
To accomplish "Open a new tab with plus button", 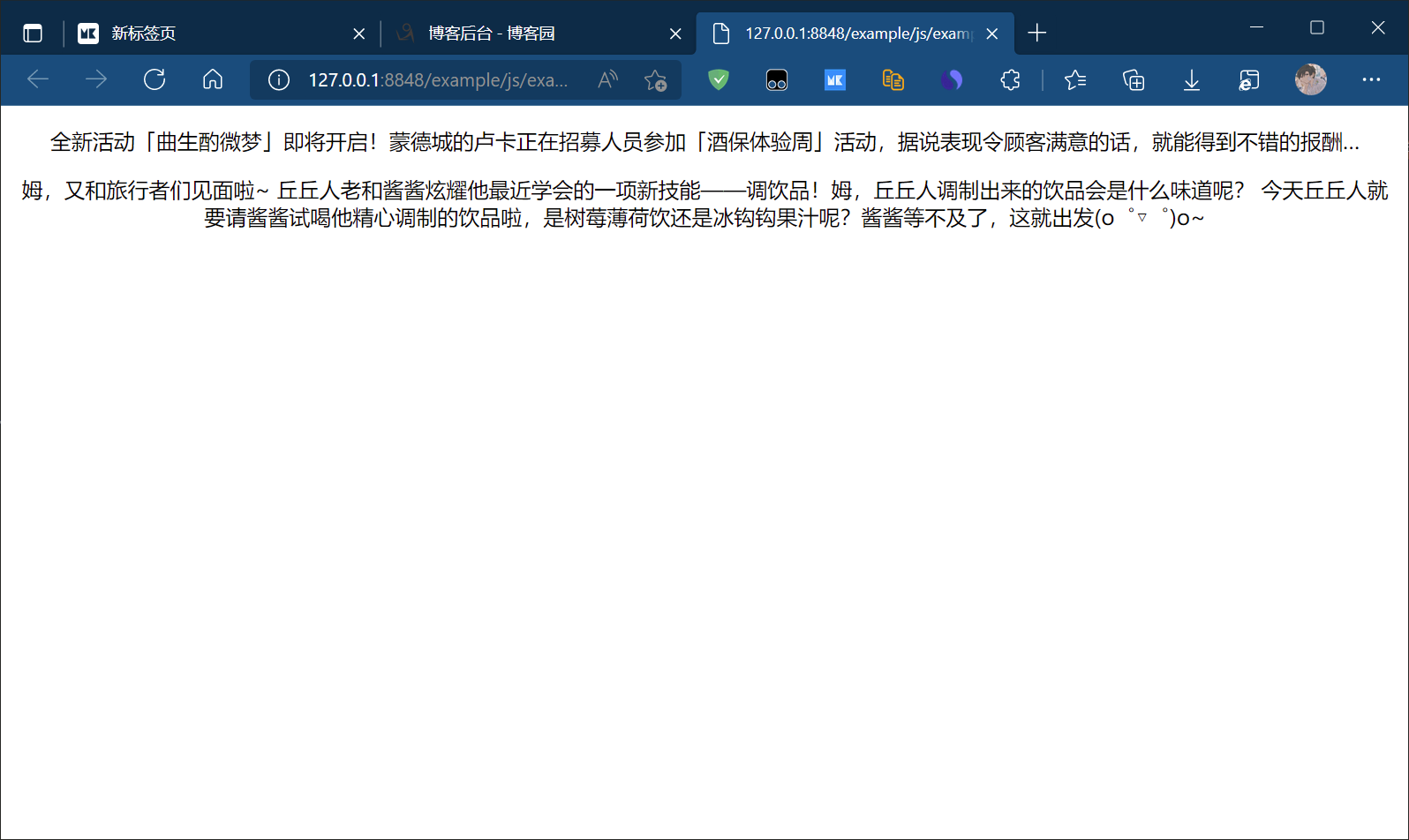I will [x=1037, y=34].
